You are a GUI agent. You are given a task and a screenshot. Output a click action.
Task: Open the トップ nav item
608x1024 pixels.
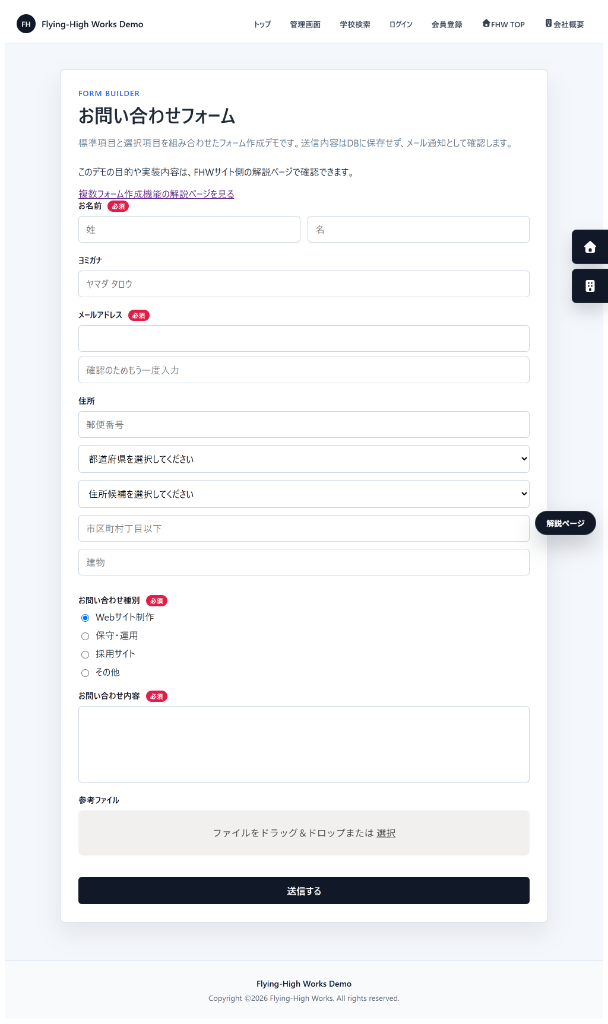262,24
